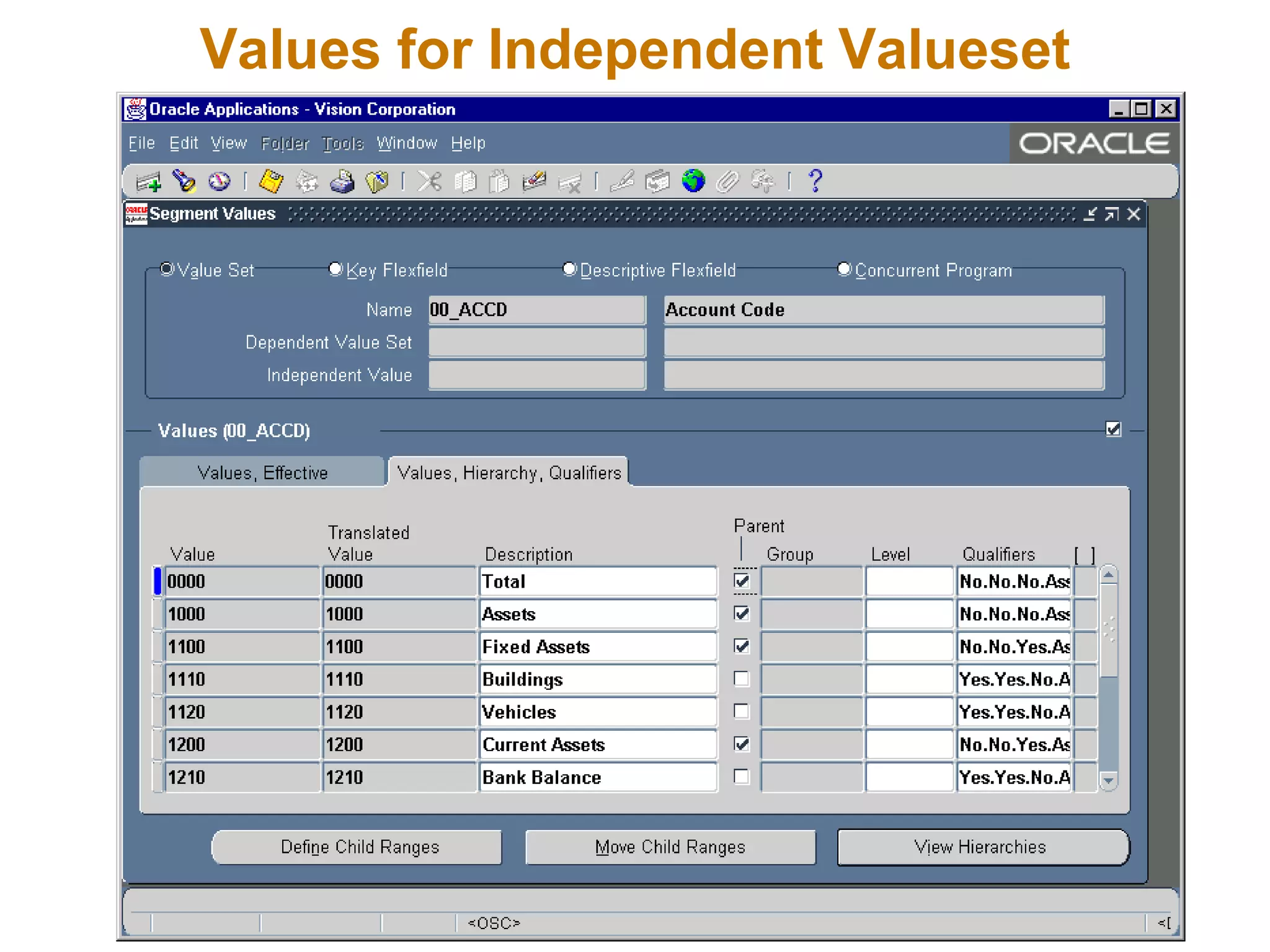The width and height of the screenshot is (1270, 952).
Task: Click the Level field for Total row
Action: (909, 581)
